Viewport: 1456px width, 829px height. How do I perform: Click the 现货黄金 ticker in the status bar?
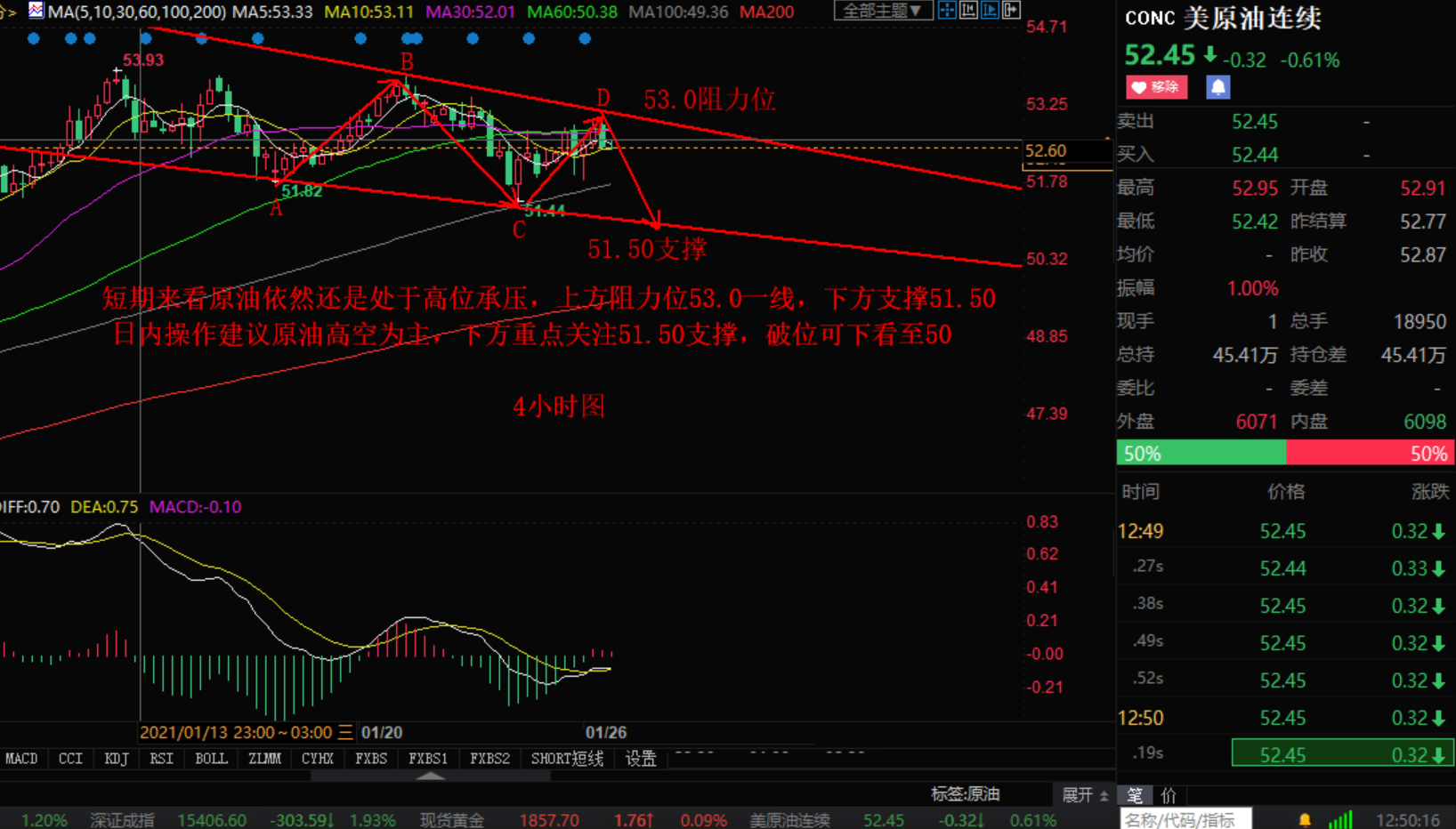452,819
